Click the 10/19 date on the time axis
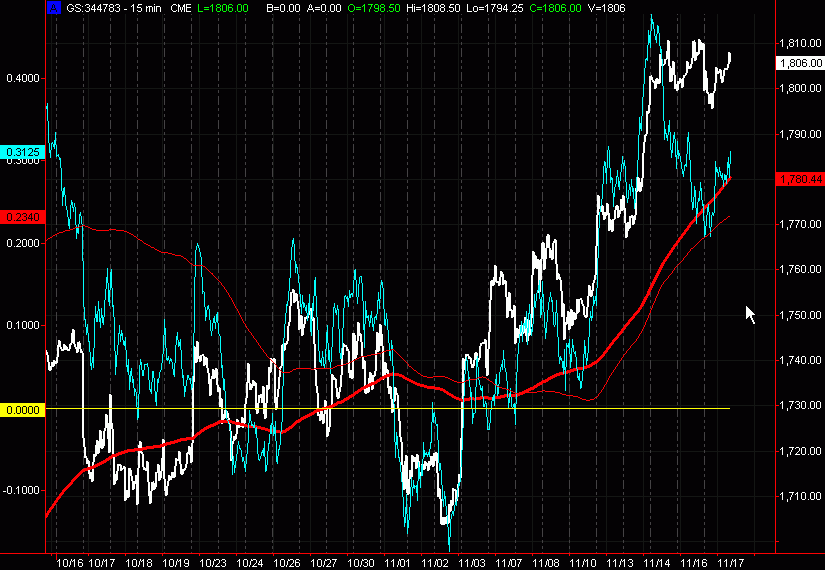Screen dimensions: 825x570 coord(176,563)
